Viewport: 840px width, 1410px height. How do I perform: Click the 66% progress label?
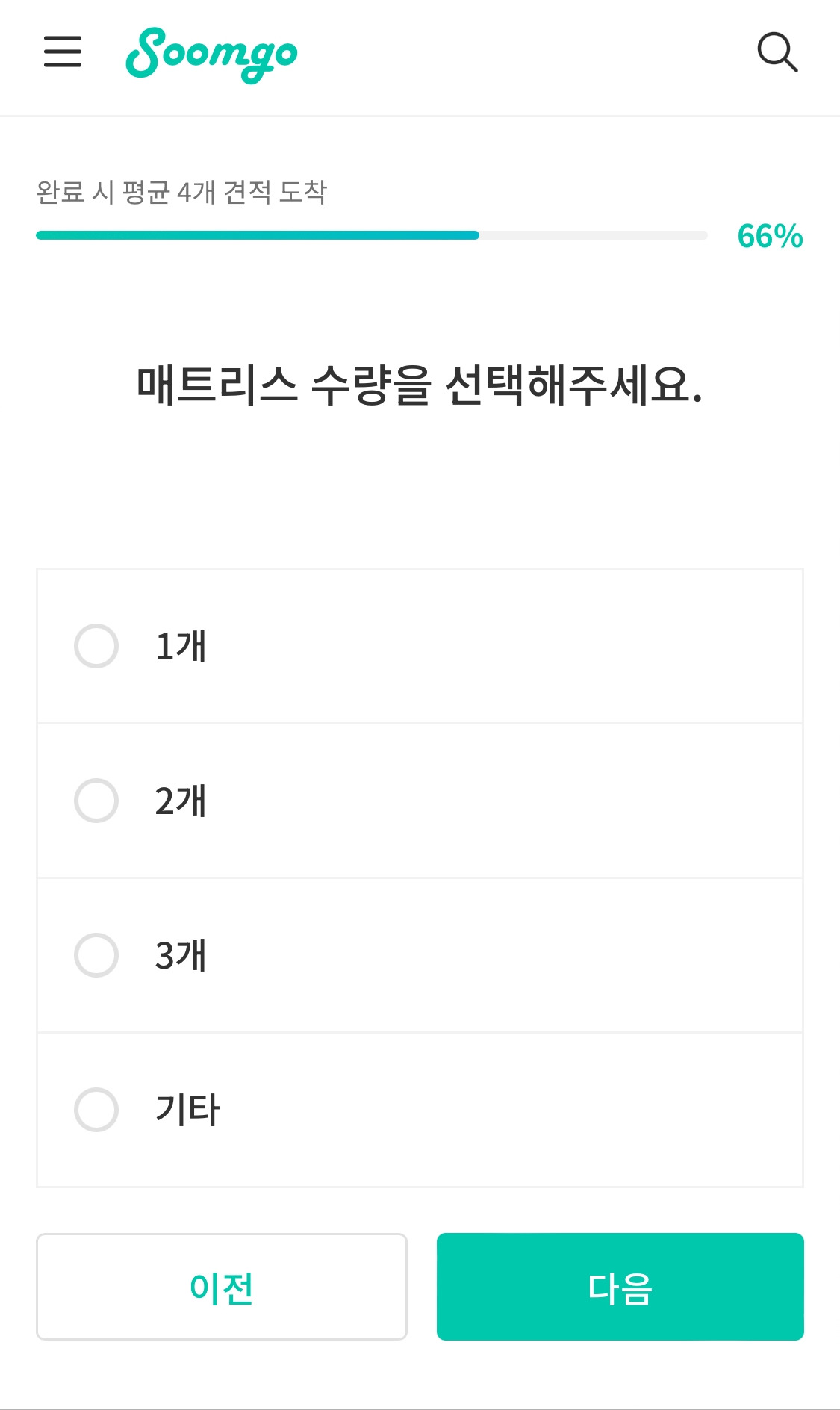[x=770, y=236]
